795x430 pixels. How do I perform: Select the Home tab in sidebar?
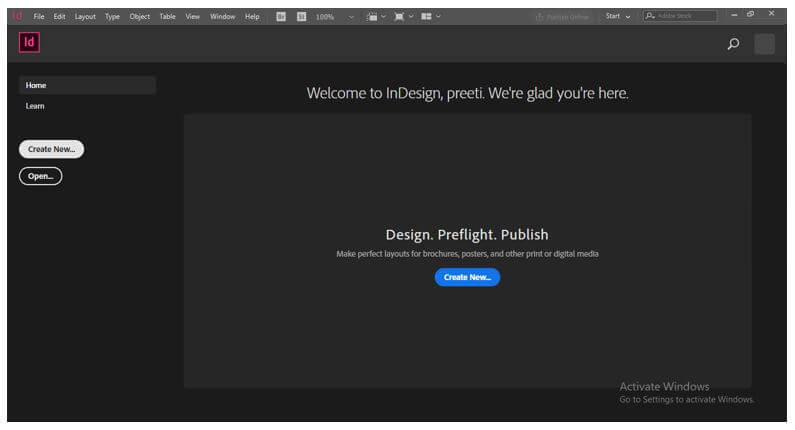87,85
